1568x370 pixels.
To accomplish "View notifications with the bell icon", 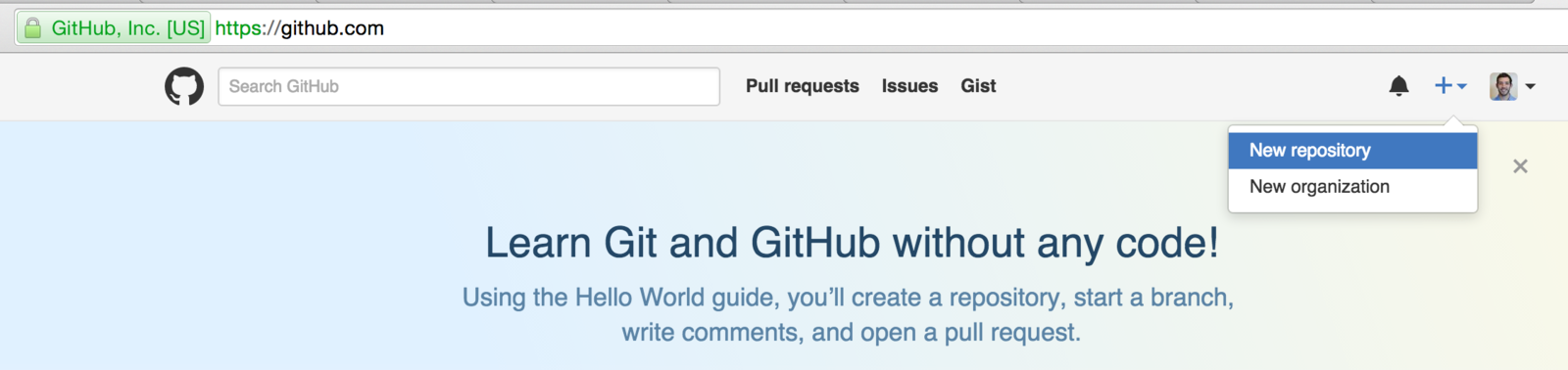I will (1398, 86).
